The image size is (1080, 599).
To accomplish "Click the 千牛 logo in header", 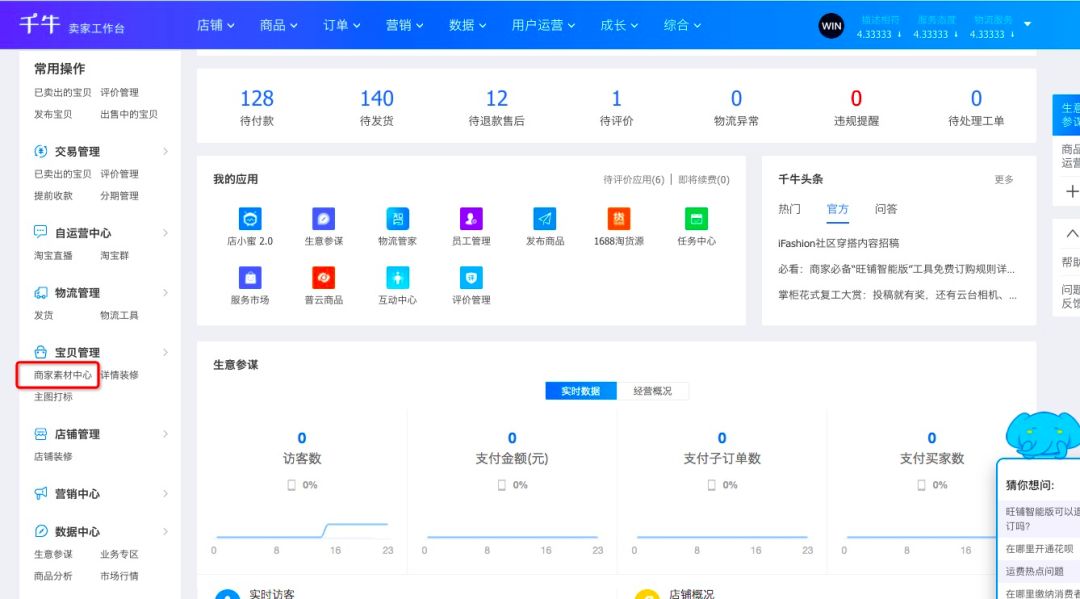I will [39, 24].
